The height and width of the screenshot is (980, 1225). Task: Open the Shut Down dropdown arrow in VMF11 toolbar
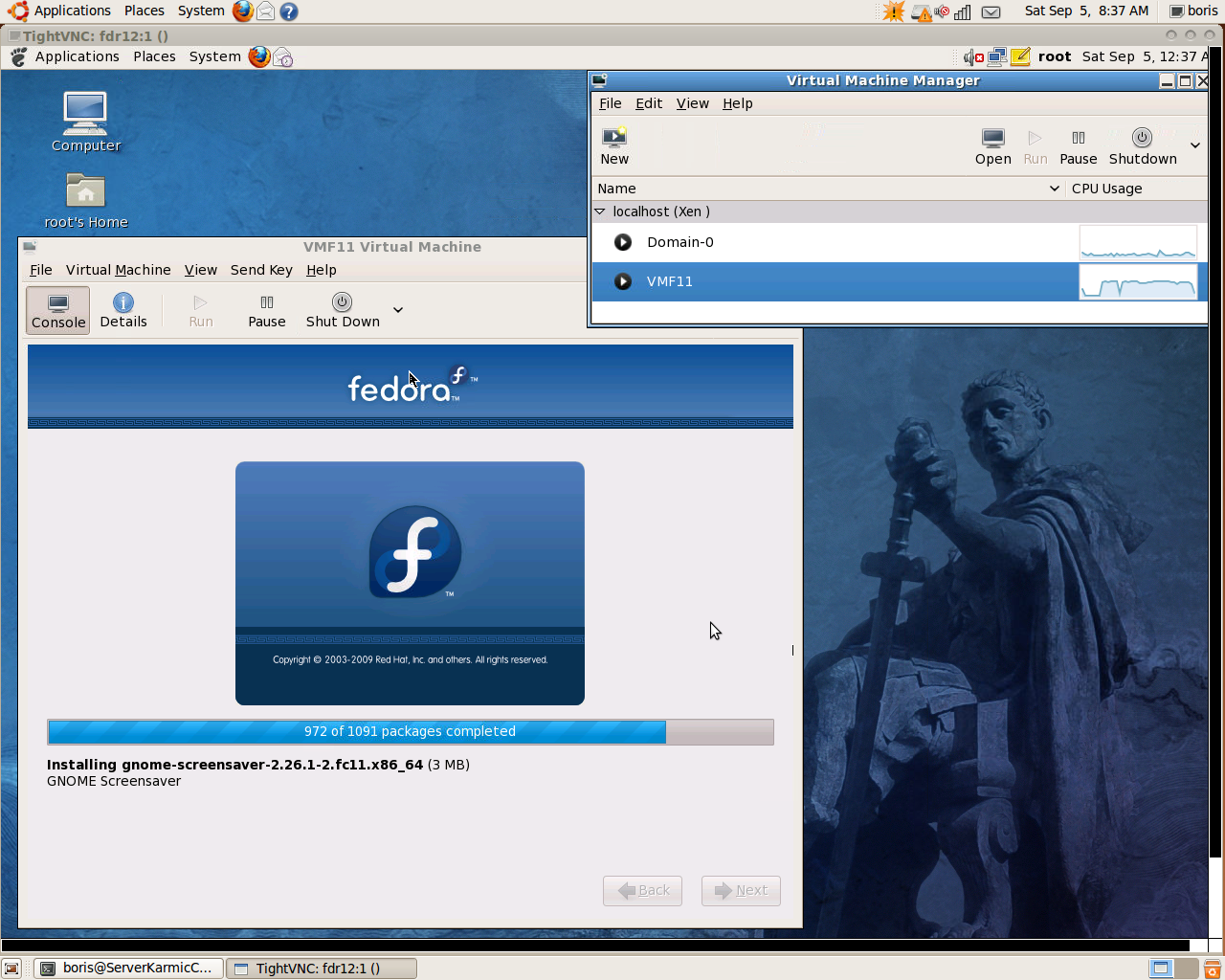398,310
